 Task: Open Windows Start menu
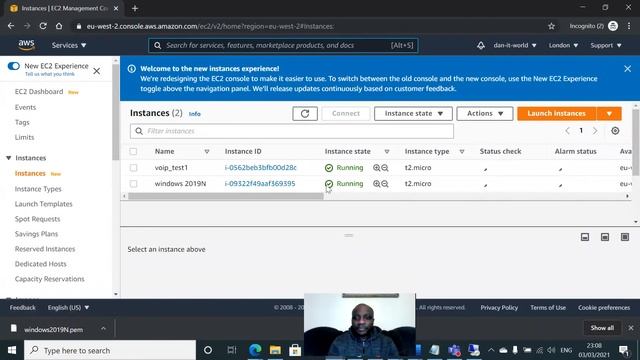[x=12, y=350]
